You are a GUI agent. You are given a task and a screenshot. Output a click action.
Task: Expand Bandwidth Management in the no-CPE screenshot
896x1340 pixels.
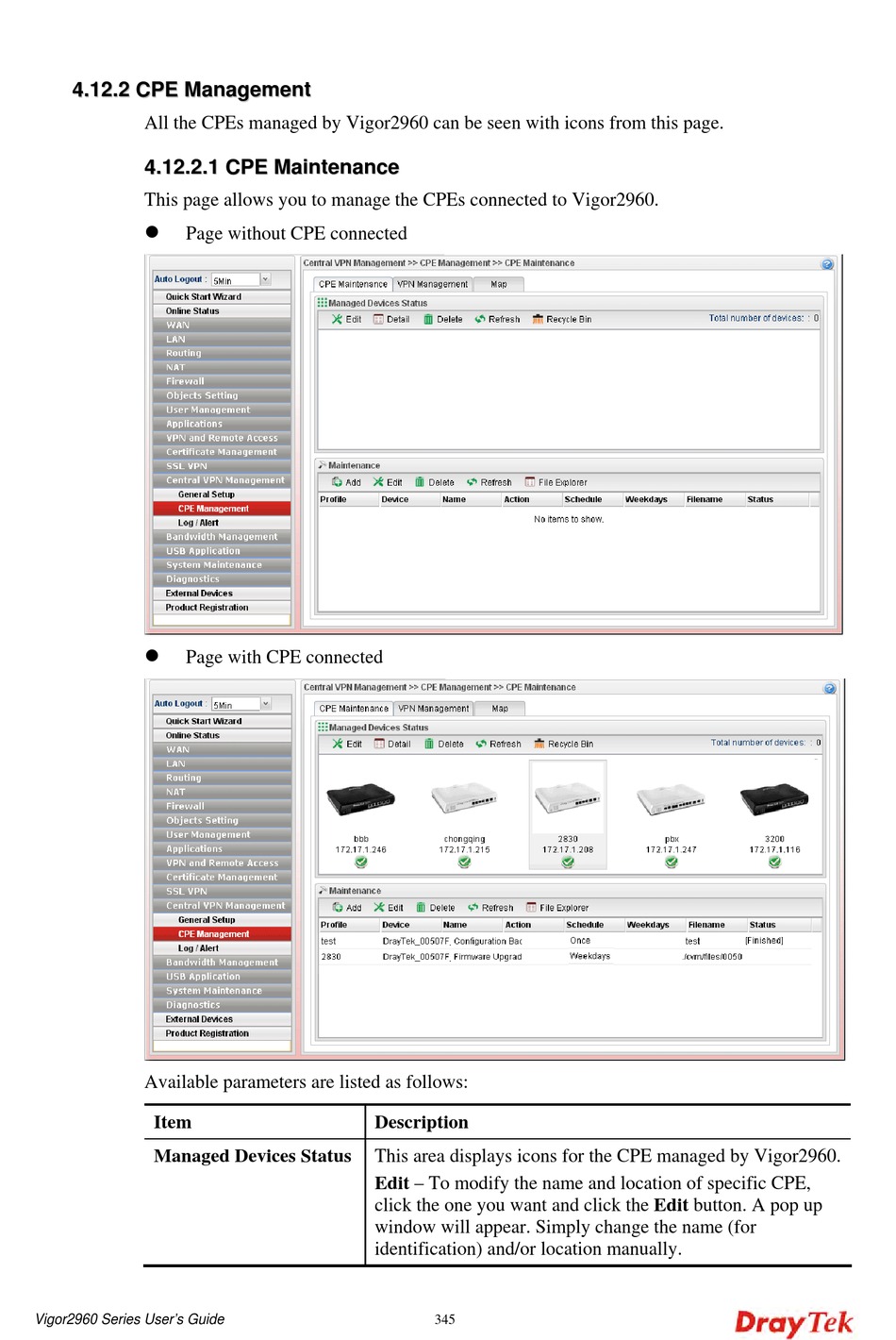coord(222,536)
